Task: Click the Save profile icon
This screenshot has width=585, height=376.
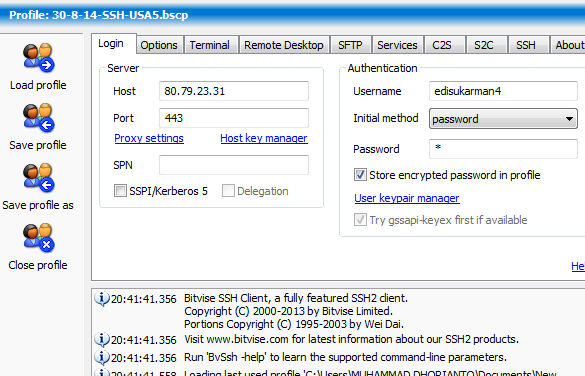Action: tap(38, 118)
